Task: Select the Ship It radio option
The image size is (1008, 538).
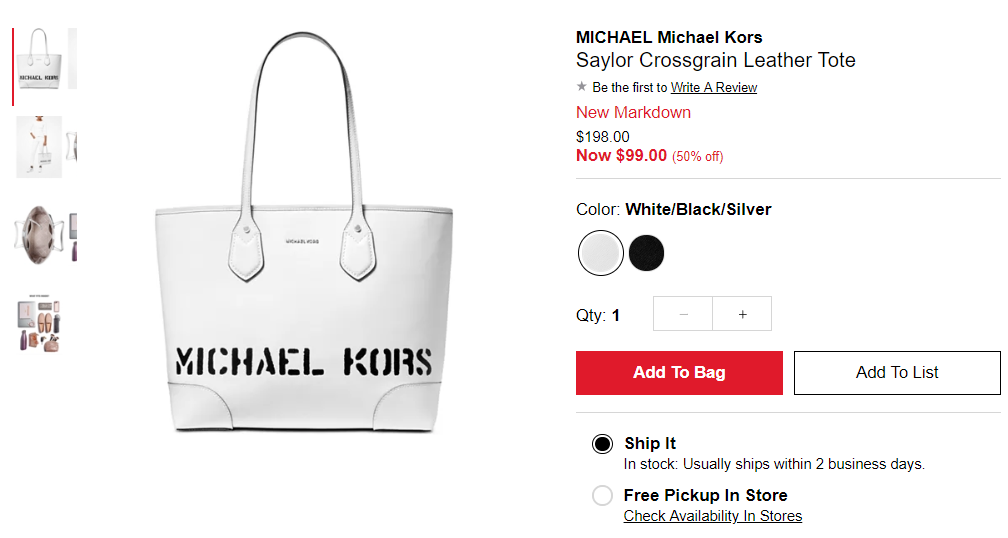Action: point(602,444)
